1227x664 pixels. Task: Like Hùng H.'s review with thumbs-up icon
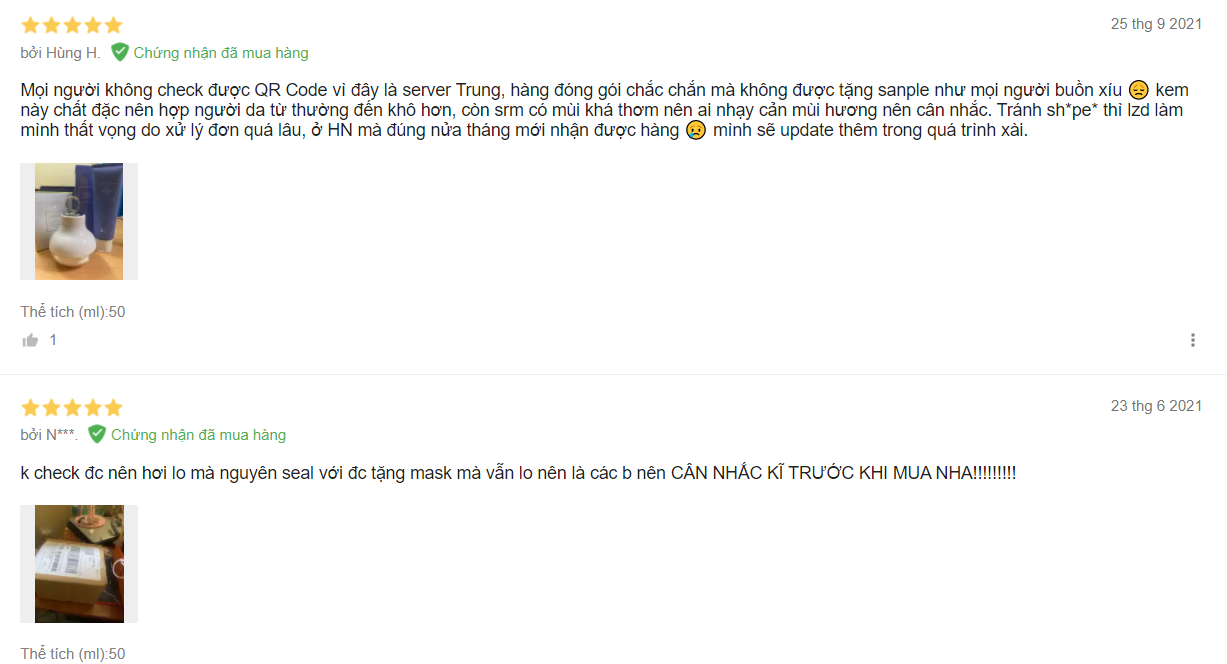(30, 340)
